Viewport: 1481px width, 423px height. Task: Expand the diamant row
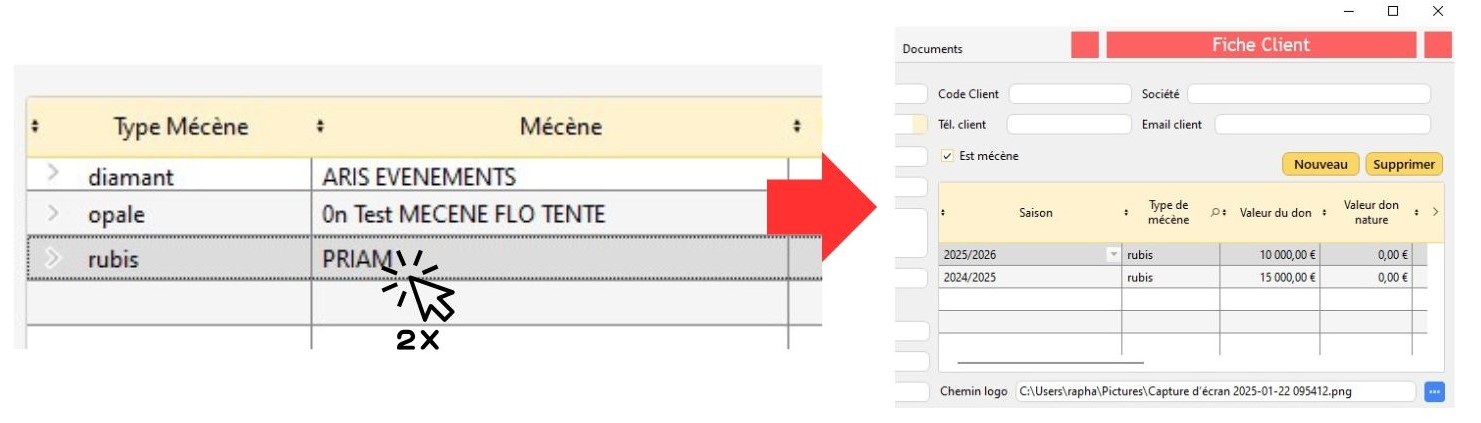coord(54,173)
